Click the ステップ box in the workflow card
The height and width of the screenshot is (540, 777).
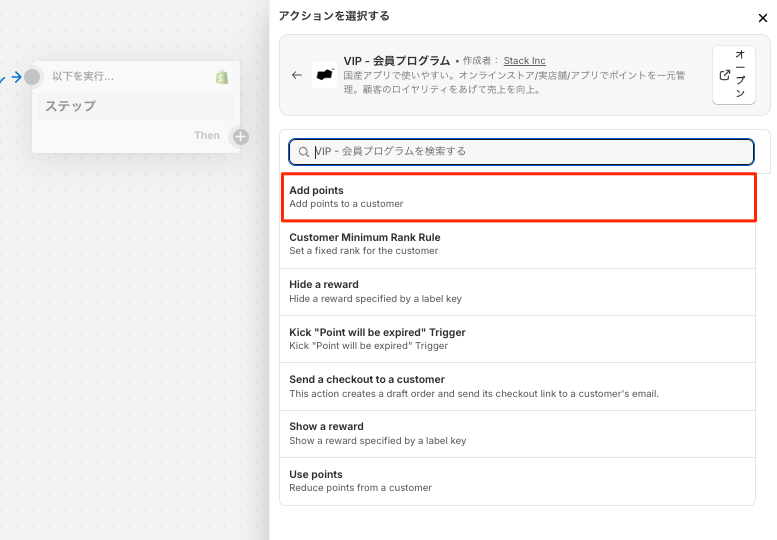tap(136, 107)
